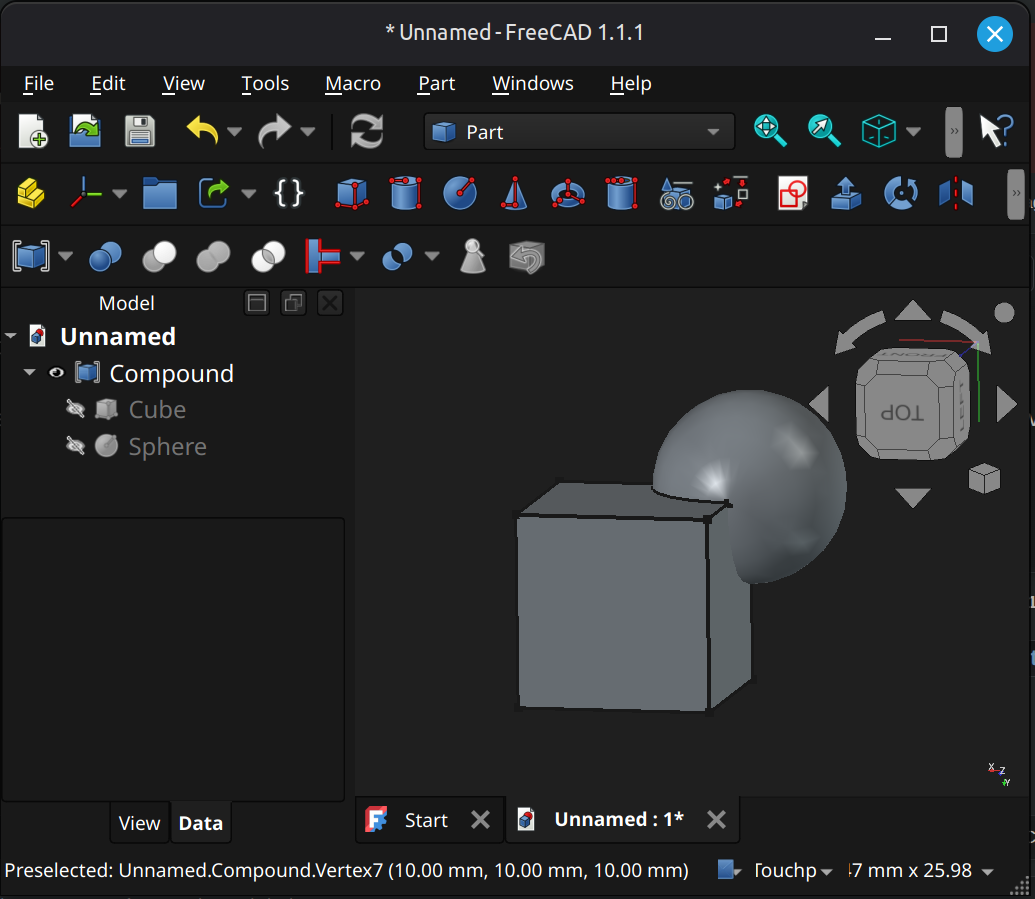Create a link object

pos(214,193)
